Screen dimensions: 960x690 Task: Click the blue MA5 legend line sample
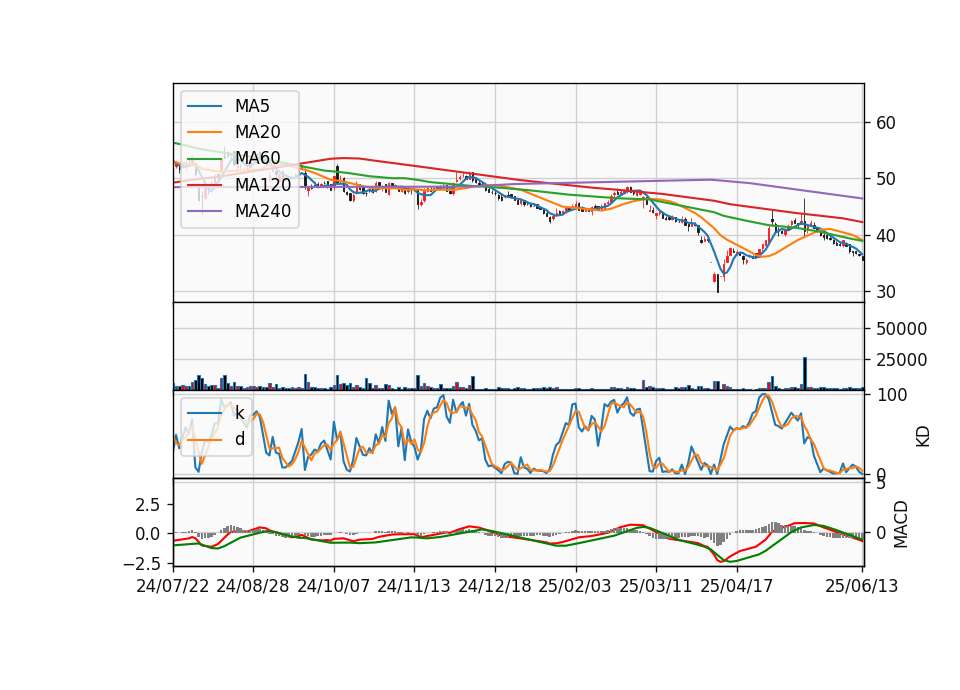pyautogui.click(x=204, y=107)
